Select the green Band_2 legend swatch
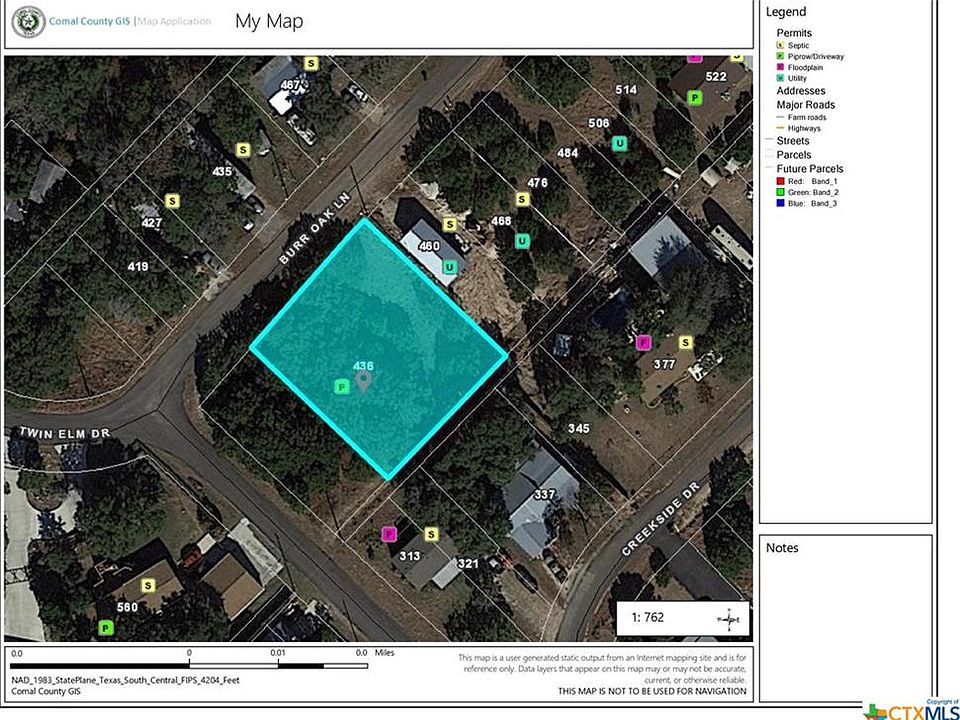Screen dimensions: 960x720 point(780,192)
